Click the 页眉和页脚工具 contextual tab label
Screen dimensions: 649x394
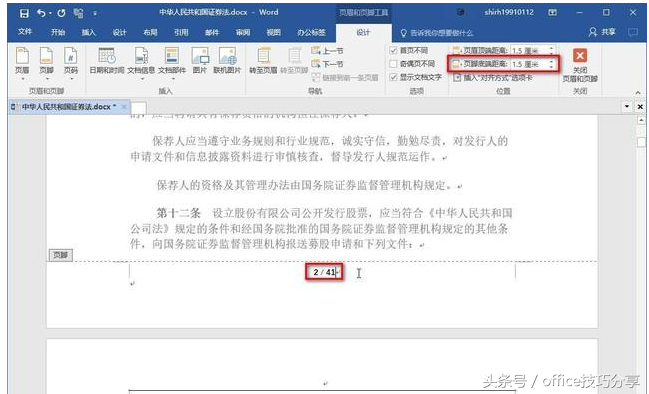[x=364, y=13]
